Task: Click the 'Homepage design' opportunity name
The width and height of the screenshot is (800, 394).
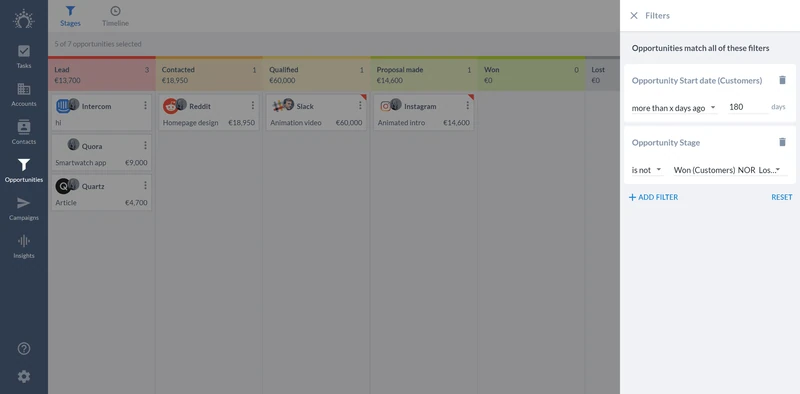Action: point(190,122)
